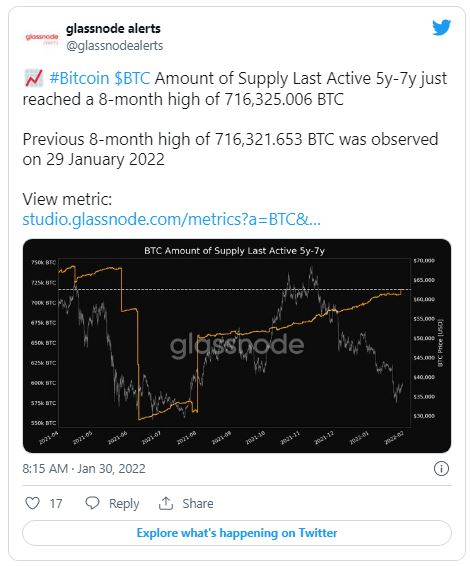Click the Reply text label
The height and width of the screenshot is (566, 470).
[x=124, y=503]
